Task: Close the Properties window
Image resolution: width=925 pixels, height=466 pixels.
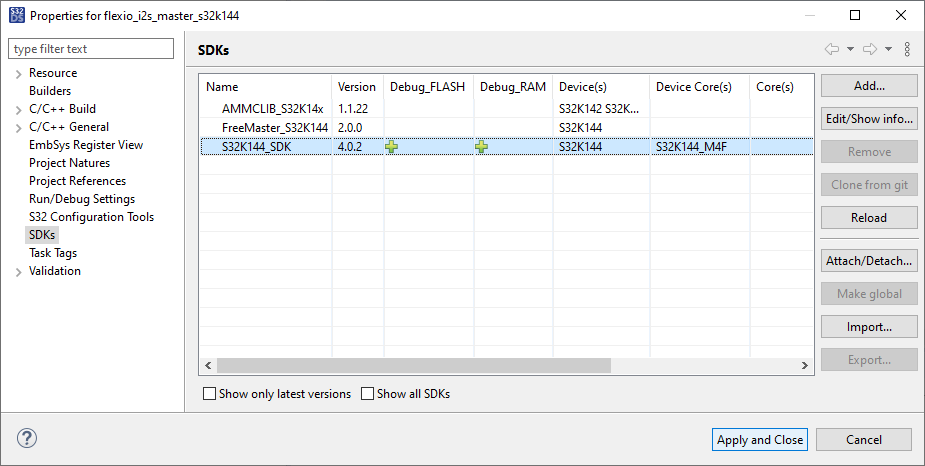Action: tap(901, 15)
